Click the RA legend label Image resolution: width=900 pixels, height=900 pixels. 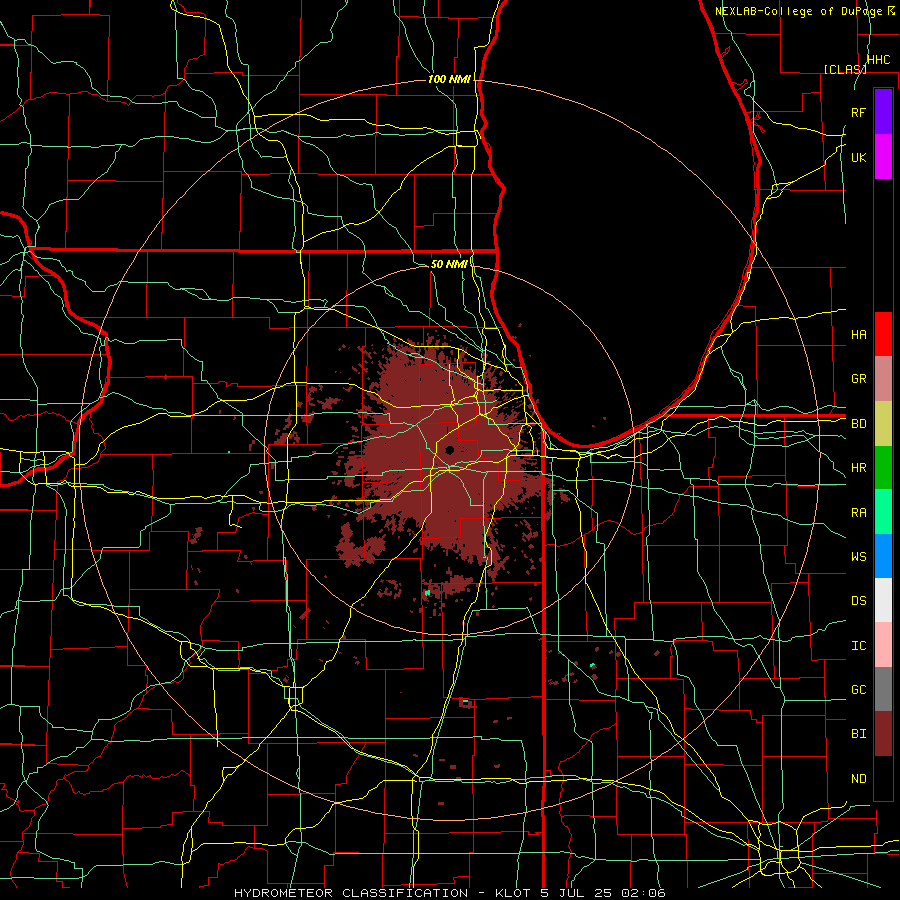click(859, 513)
